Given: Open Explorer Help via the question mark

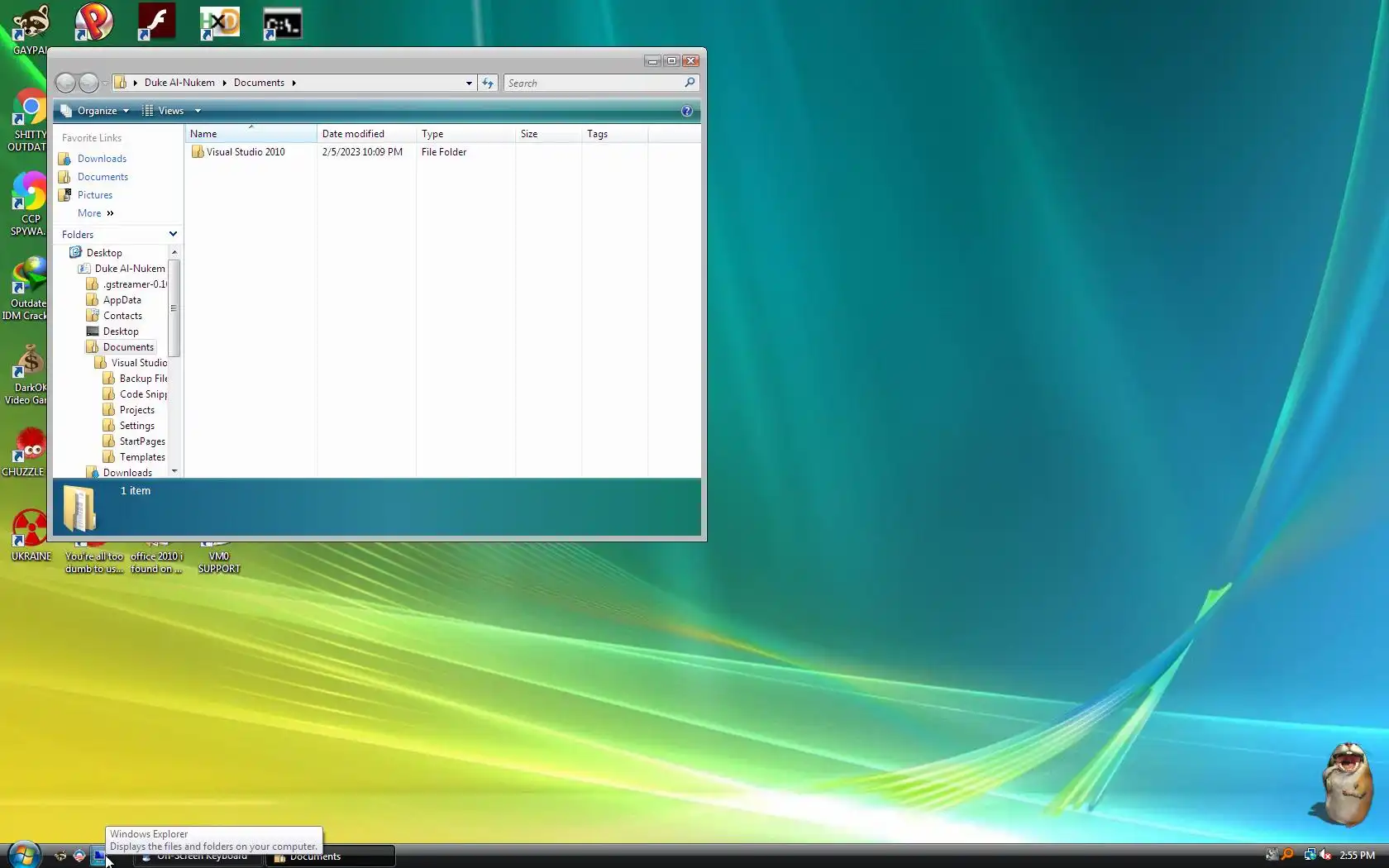Looking at the screenshot, I should pyautogui.click(x=686, y=111).
